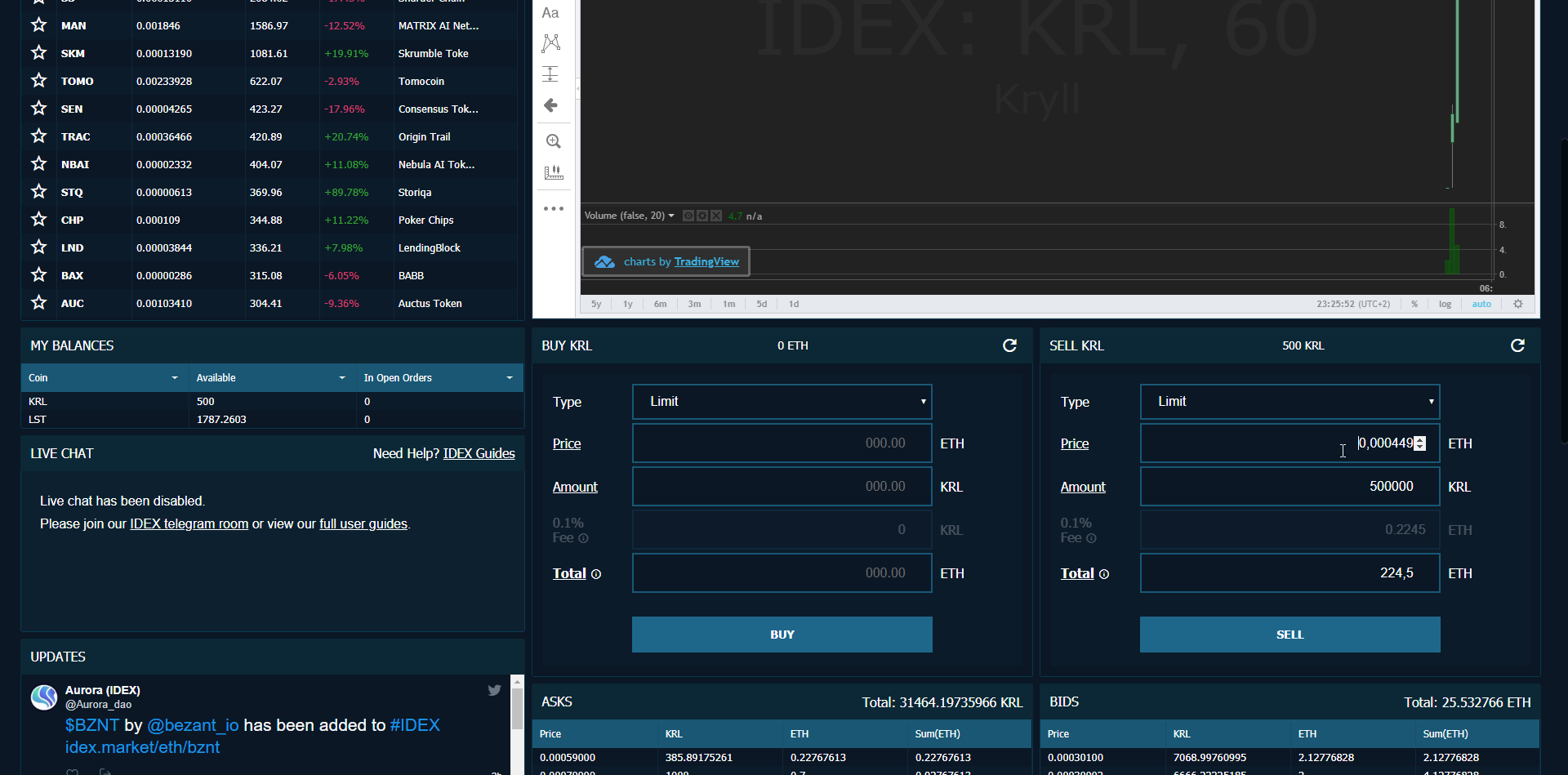
Task: Mark SEN as a favorite
Action: tap(38, 109)
